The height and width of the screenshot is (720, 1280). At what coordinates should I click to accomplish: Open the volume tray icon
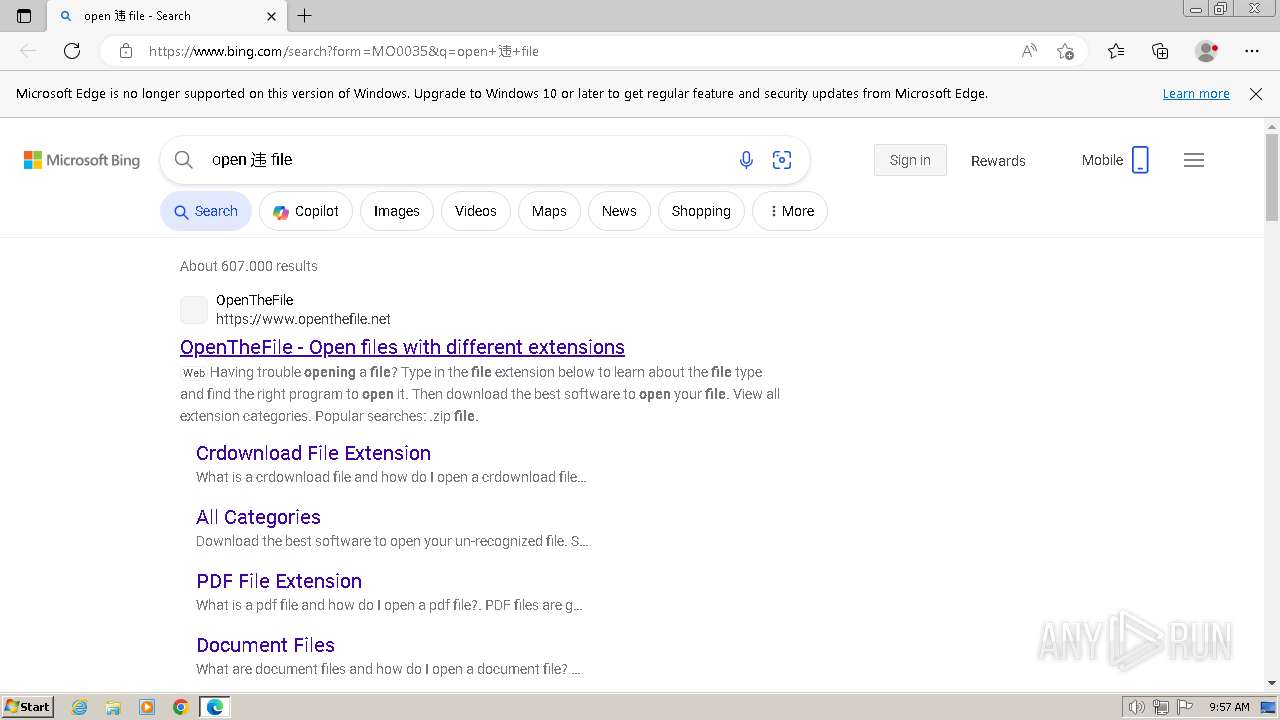coord(1136,707)
